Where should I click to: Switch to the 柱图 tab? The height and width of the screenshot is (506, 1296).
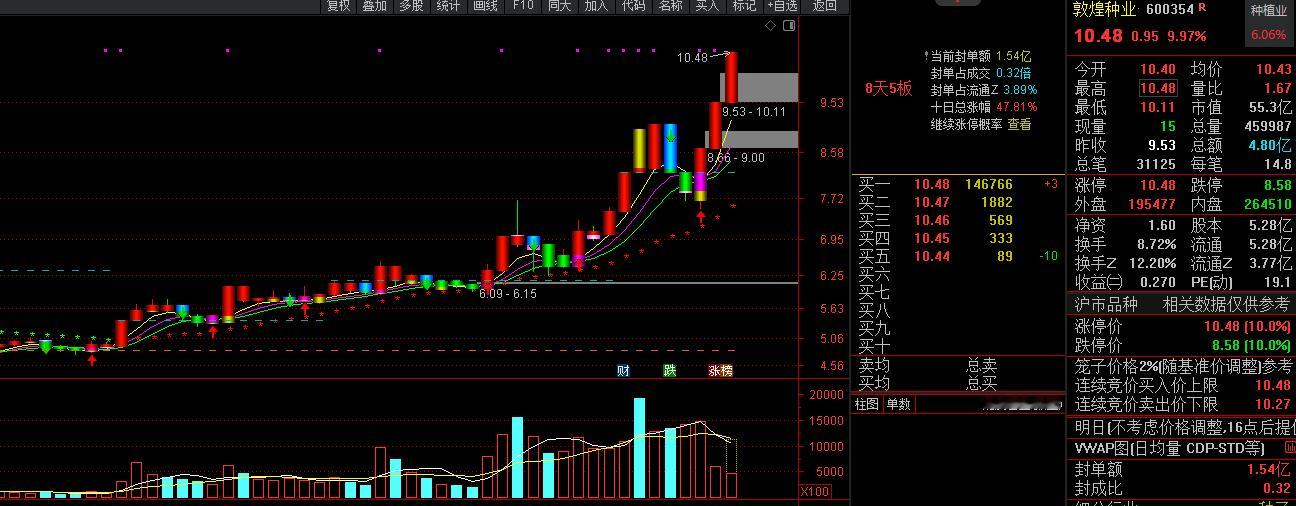click(x=867, y=404)
